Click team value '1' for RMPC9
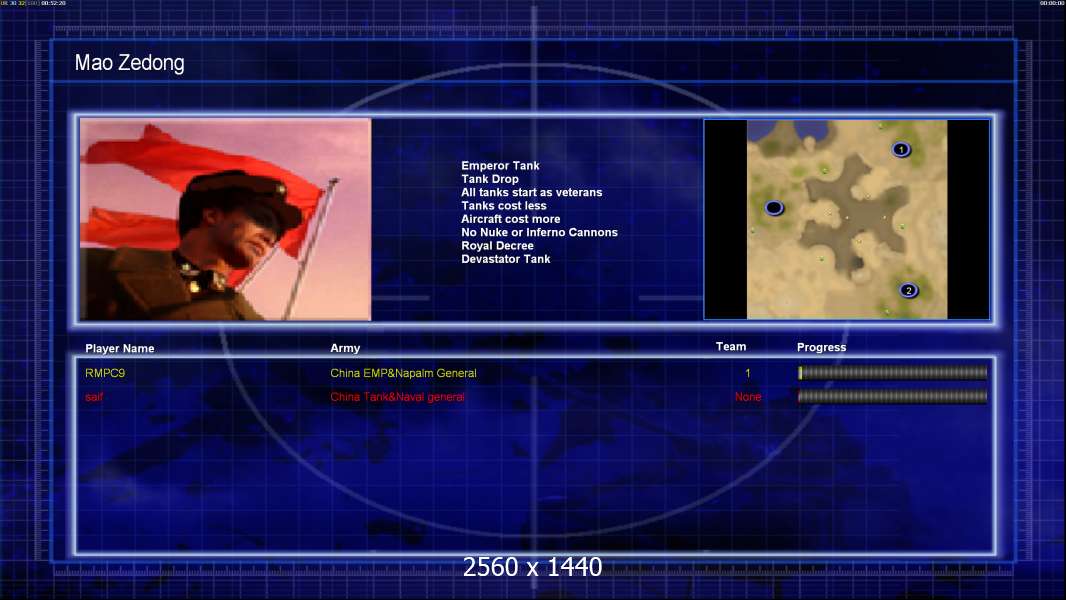The height and width of the screenshot is (600, 1066). (748, 373)
